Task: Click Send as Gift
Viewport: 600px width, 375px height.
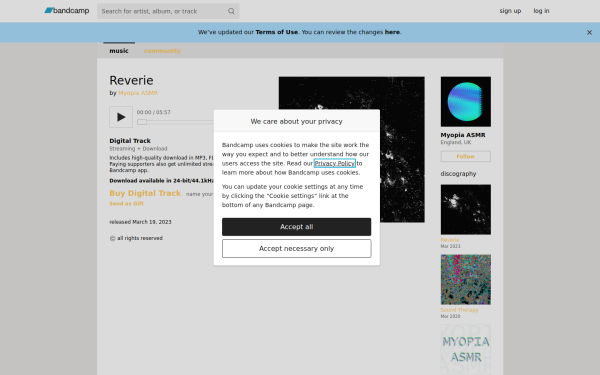Action: (127, 204)
